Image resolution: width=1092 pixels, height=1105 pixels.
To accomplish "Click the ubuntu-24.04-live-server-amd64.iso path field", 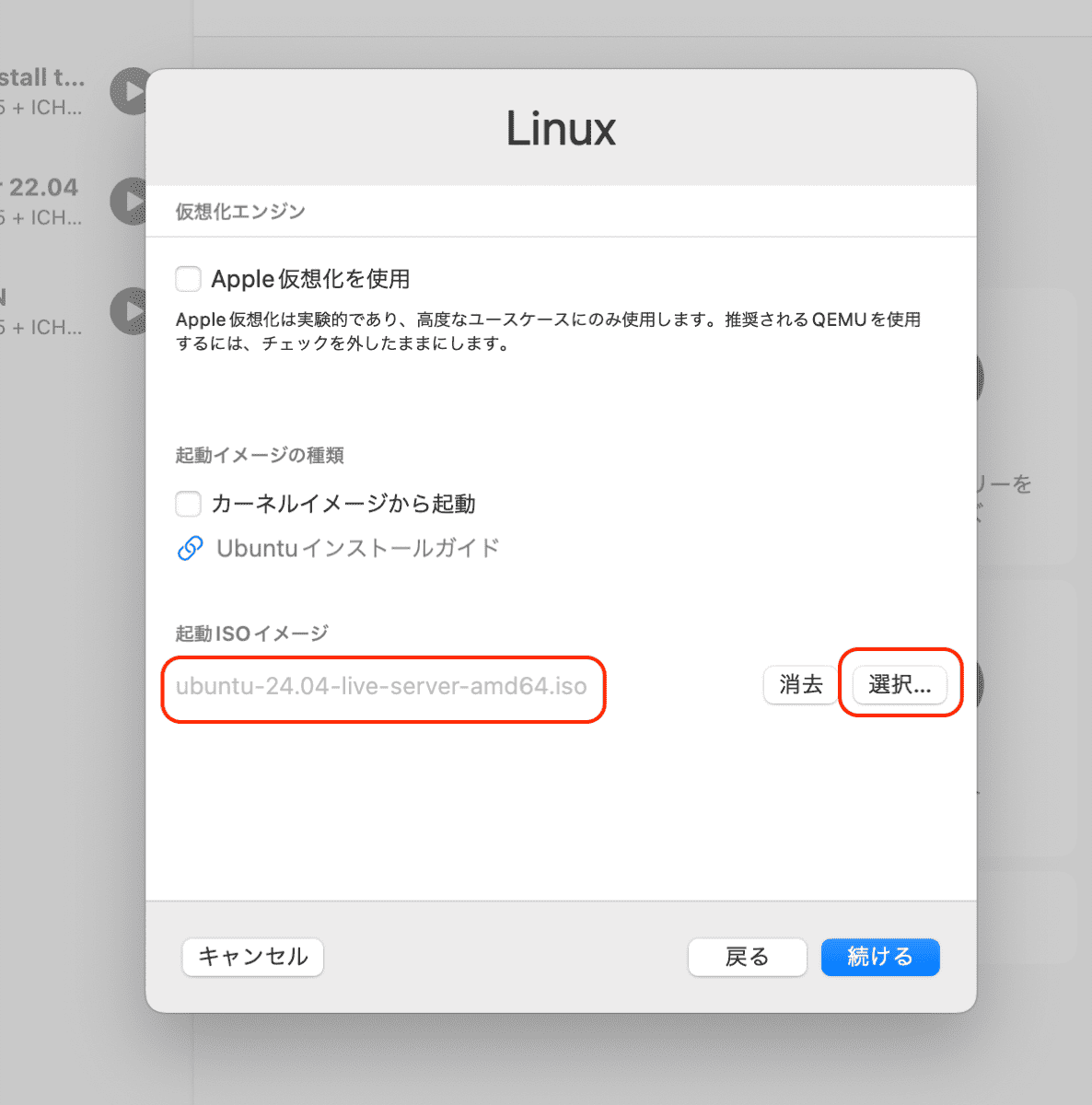I will coord(381,686).
